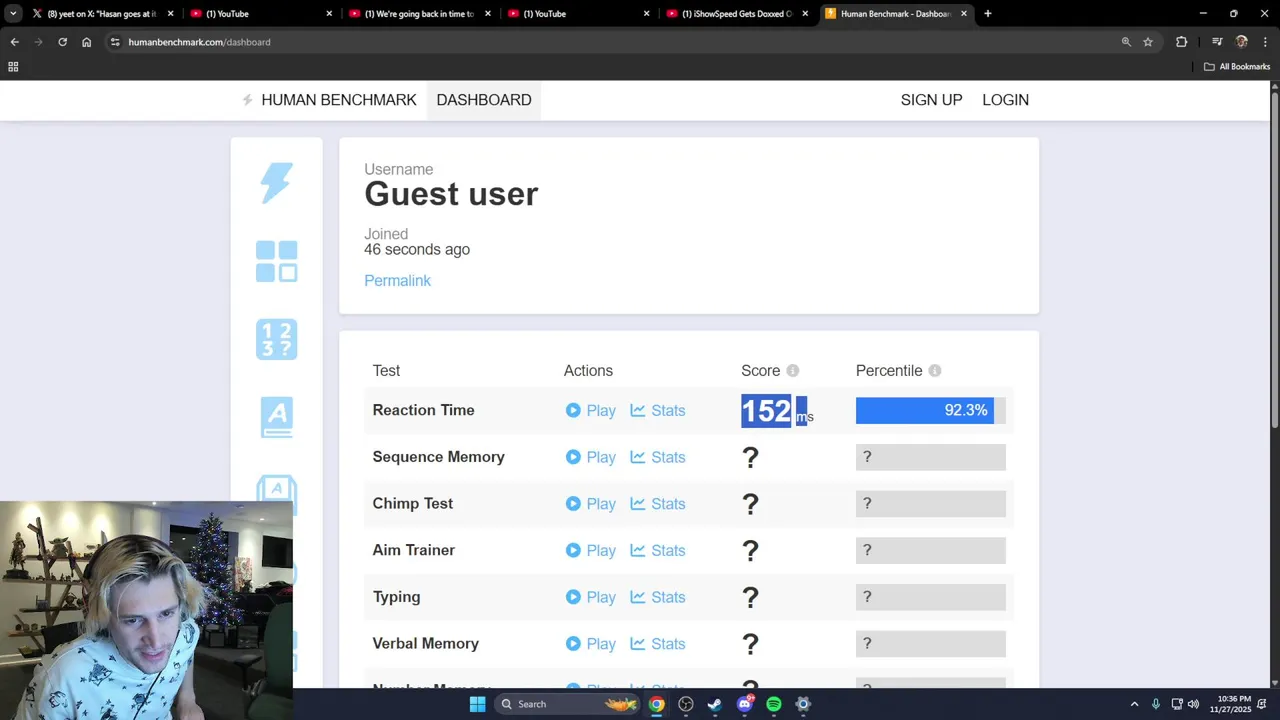Viewport: 1280px width, 720px height.
Task: Click LOGIN in header
Action: pyautogui.click(x=1005, y=100)
